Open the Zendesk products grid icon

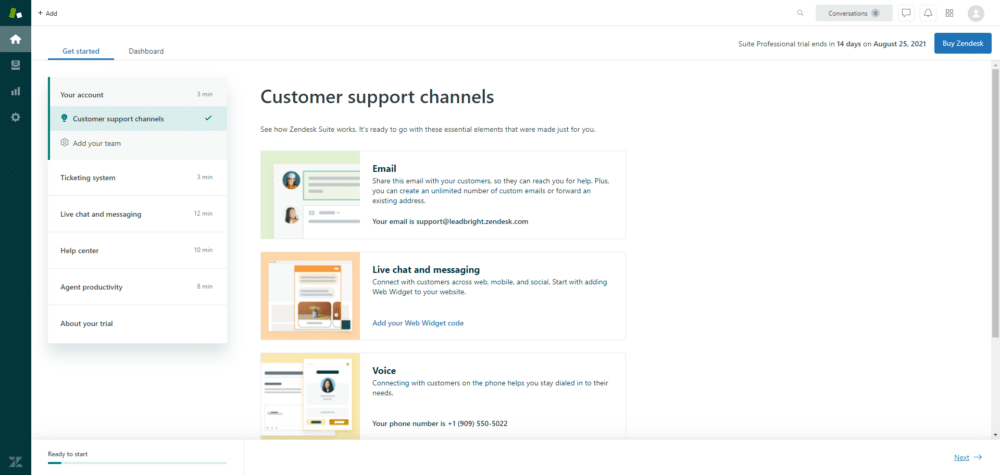click(949, 13)
